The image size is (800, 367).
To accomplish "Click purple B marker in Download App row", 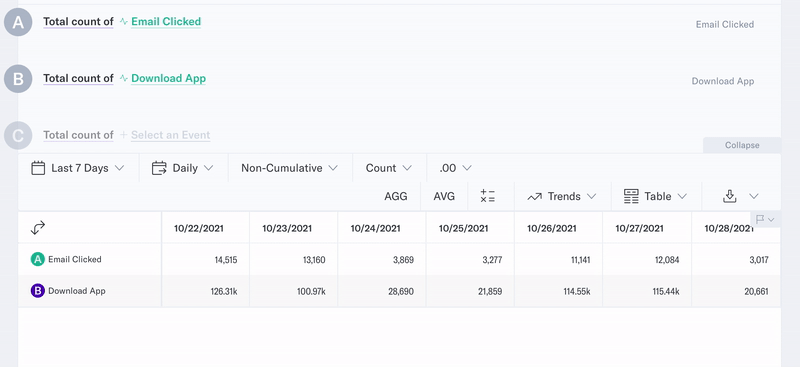I will coord(38,291).
